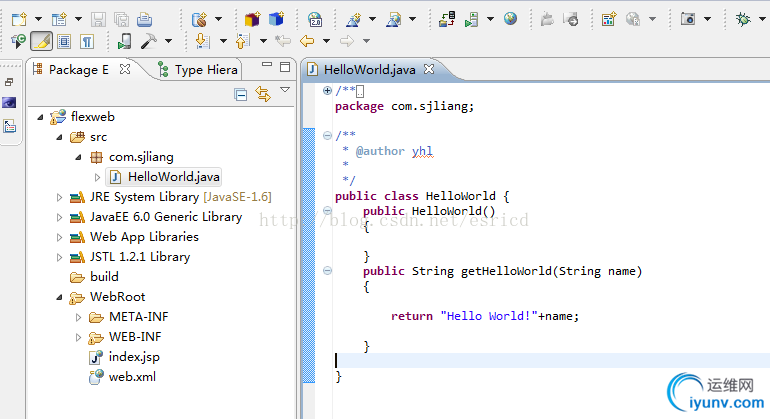Minimize the Package Explorer panel
The image size is (770, 419).
tap(267, 64)
